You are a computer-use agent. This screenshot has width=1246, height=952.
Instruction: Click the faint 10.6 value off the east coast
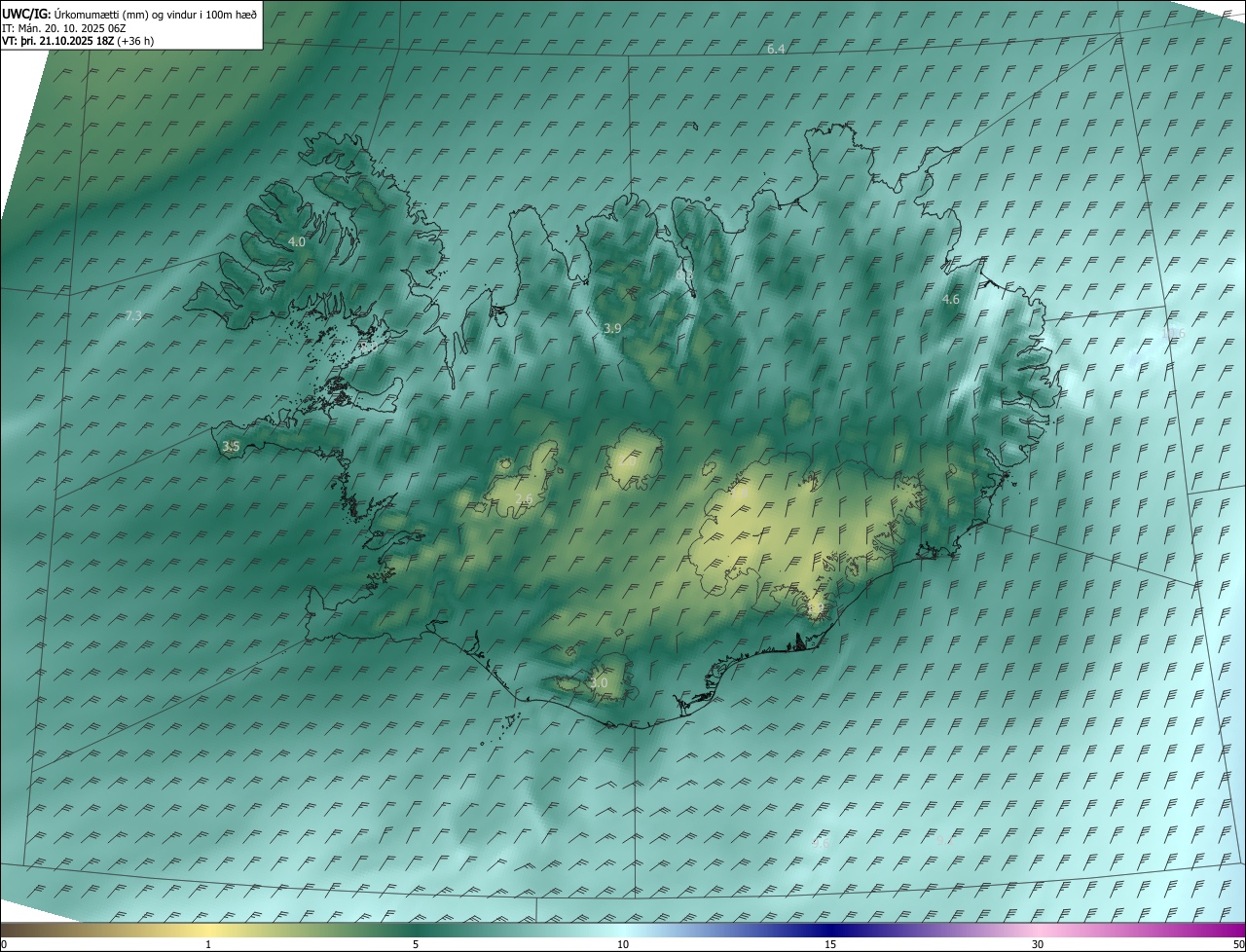1174,333
